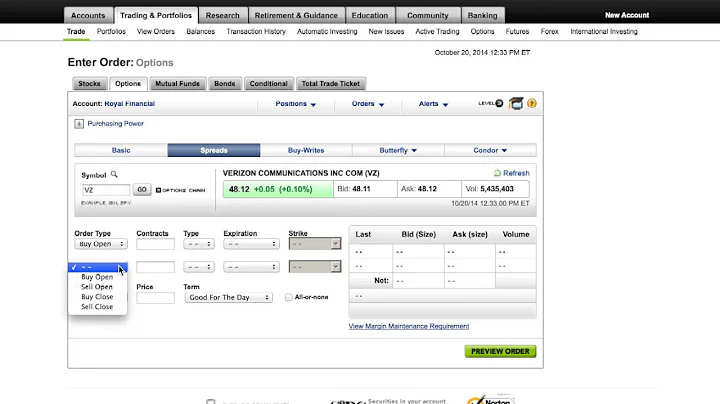Toggle the All-or-none checkbox

coord(288,297)
